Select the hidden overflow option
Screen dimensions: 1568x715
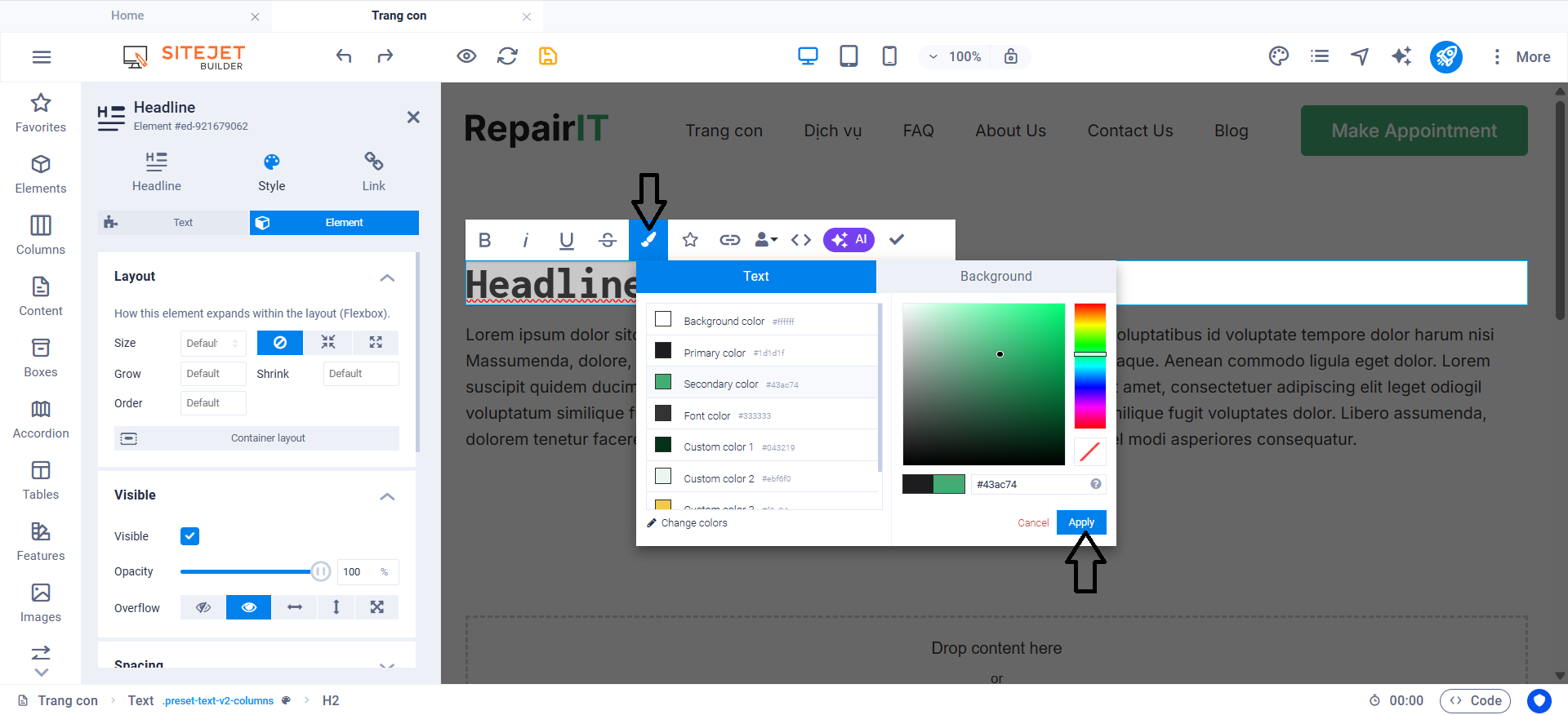203,607
